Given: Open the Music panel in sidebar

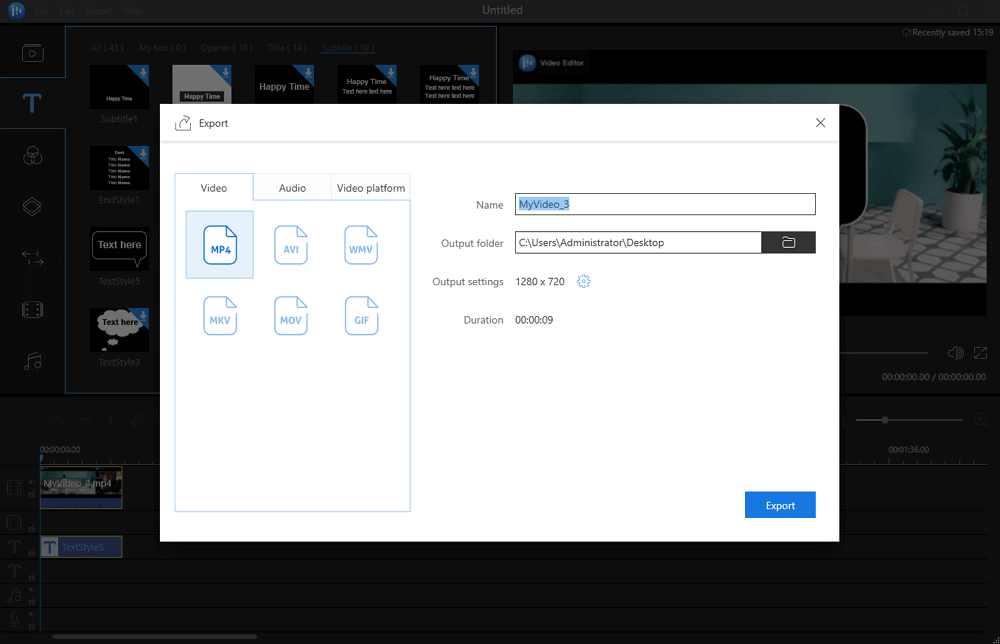Looking at the screenshot, I should click(33, 361).
